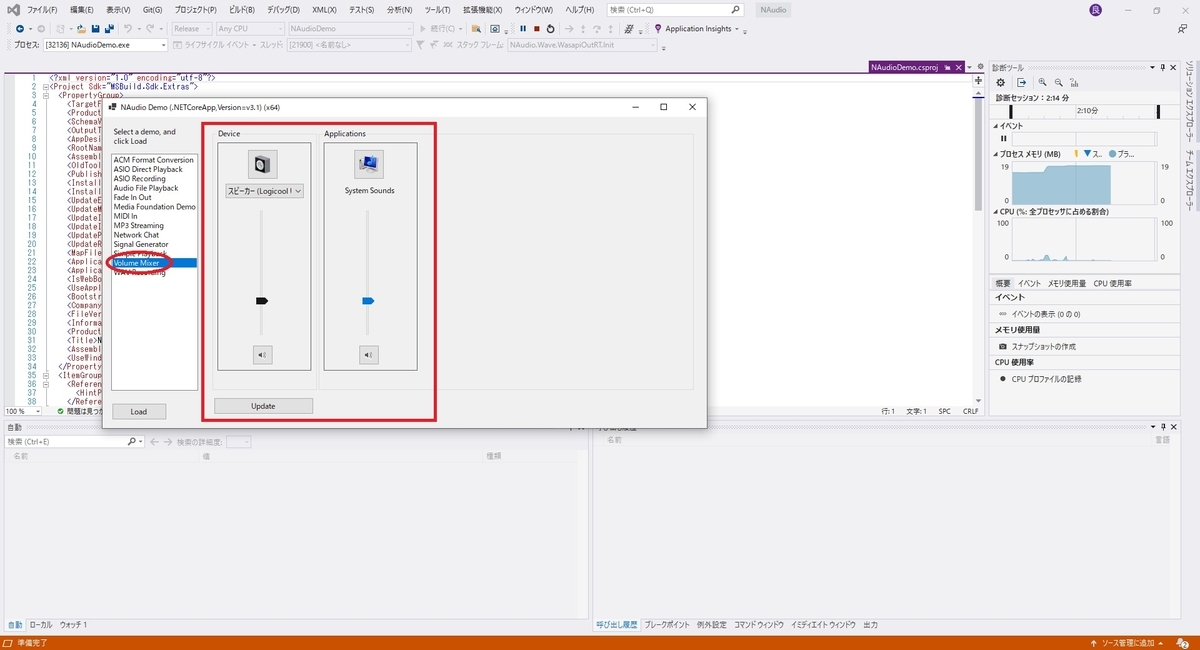Open the デバッグ(D) menu
Viewport: 1200px width, 650px height.
pyautogui.click(x=284, y=10)
